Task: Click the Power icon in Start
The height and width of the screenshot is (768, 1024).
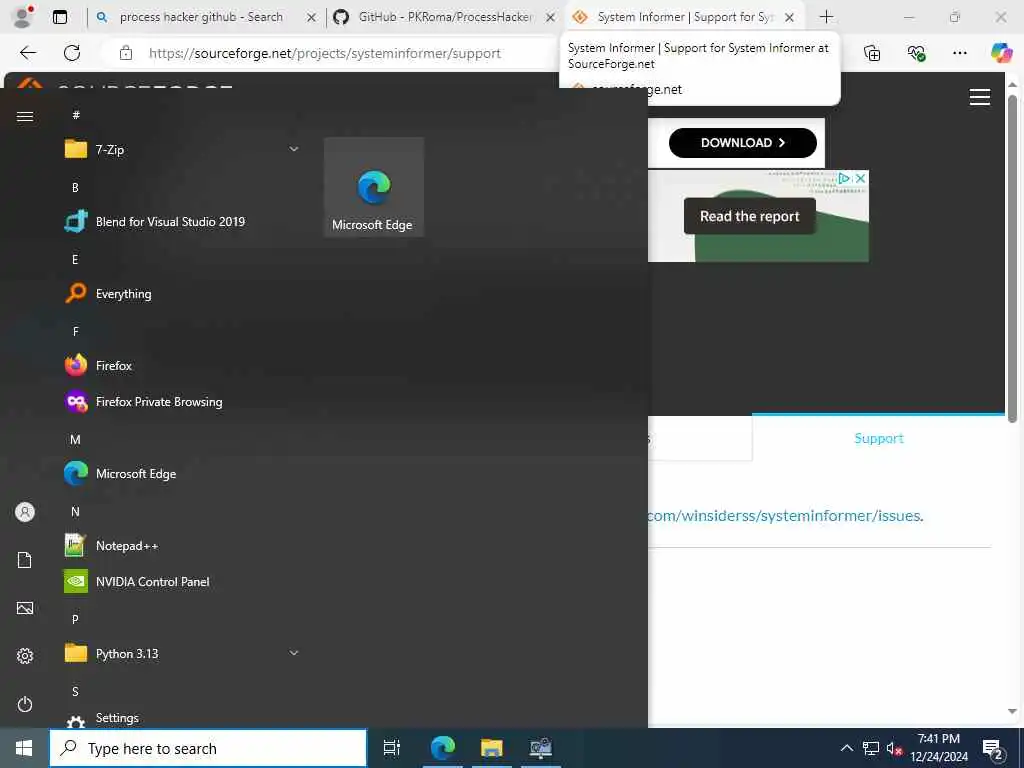Action: point(25,704)
